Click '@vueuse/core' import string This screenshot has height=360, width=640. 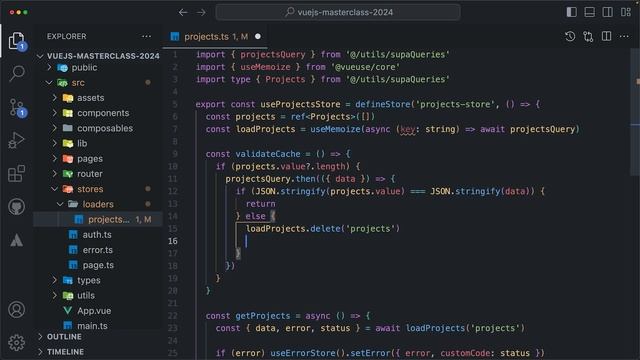(x=366, y=67)
